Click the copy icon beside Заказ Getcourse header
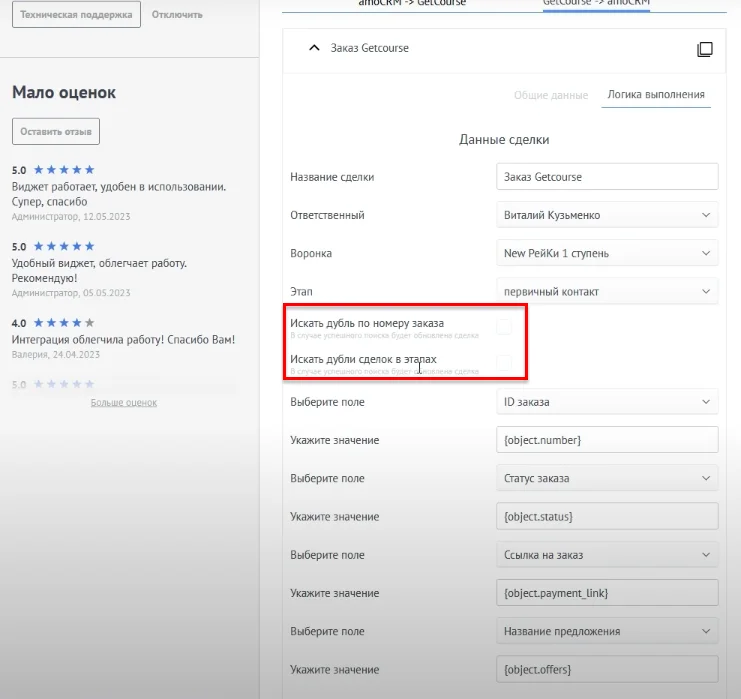 tap(704, 49)
